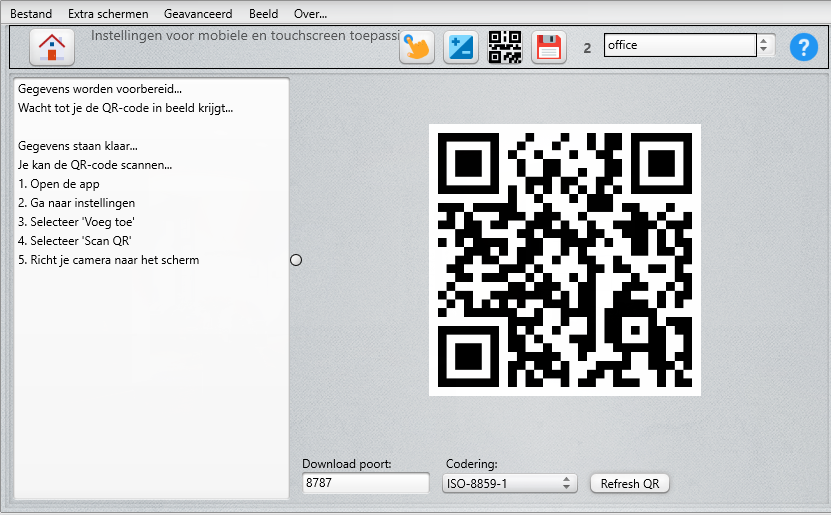The height and width of the screenshot is (515, 831).
Task: Click the stepper arrows beside the office field
Action: [764, 45]
